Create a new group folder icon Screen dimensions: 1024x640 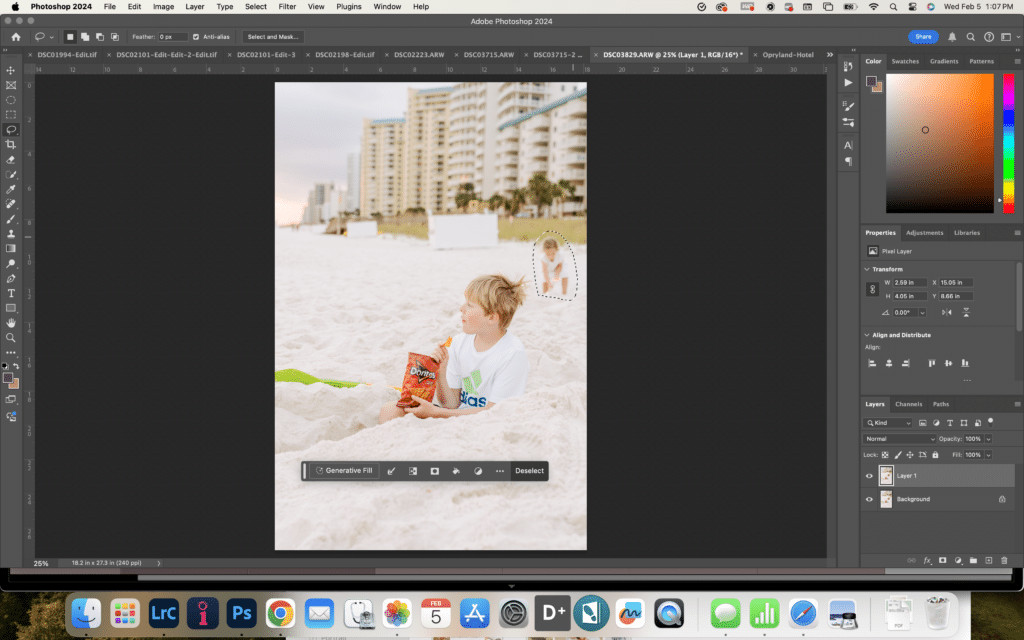click(973, 560)
